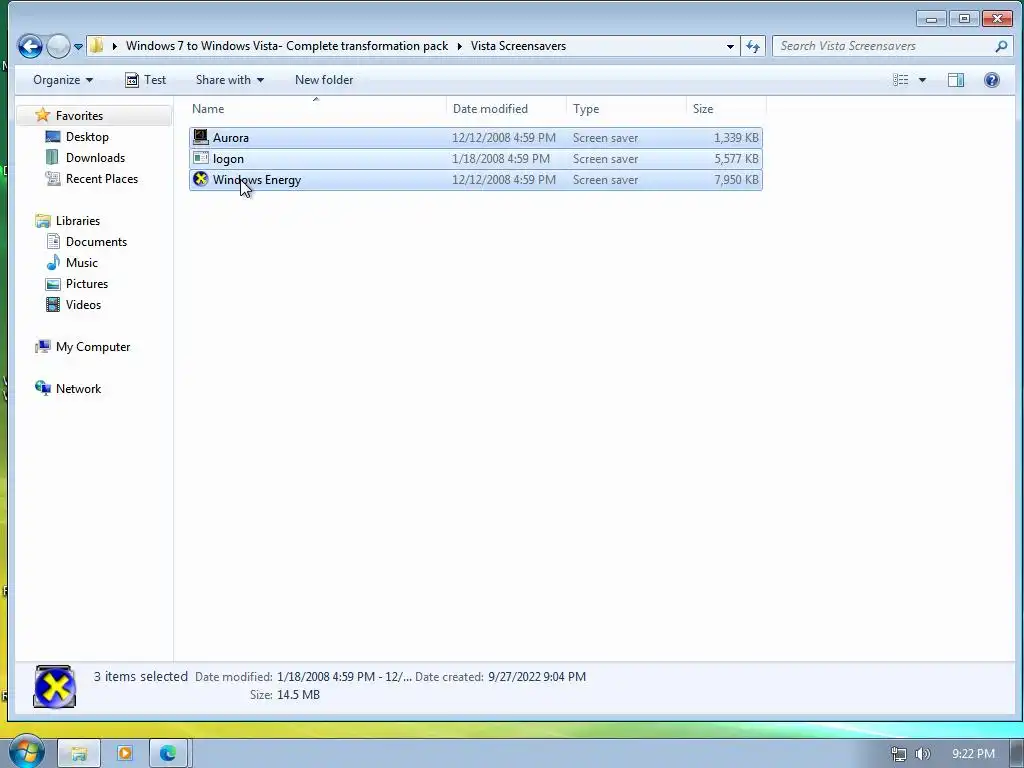The width and height of the screenshot is (1024, 768).
Task: Click the Windows Energy yellow X icon
Action: click(x=200, y=179)
